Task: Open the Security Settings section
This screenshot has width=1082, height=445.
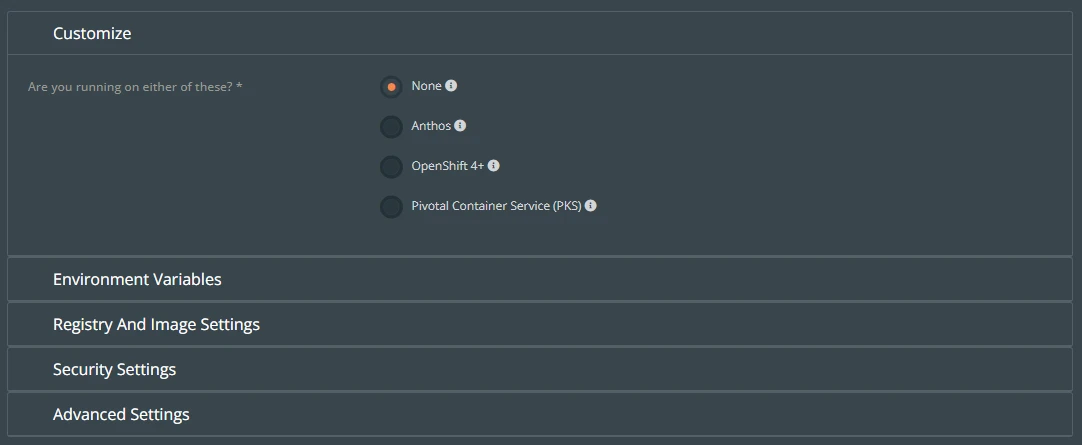Action: [x=540, y=369]
